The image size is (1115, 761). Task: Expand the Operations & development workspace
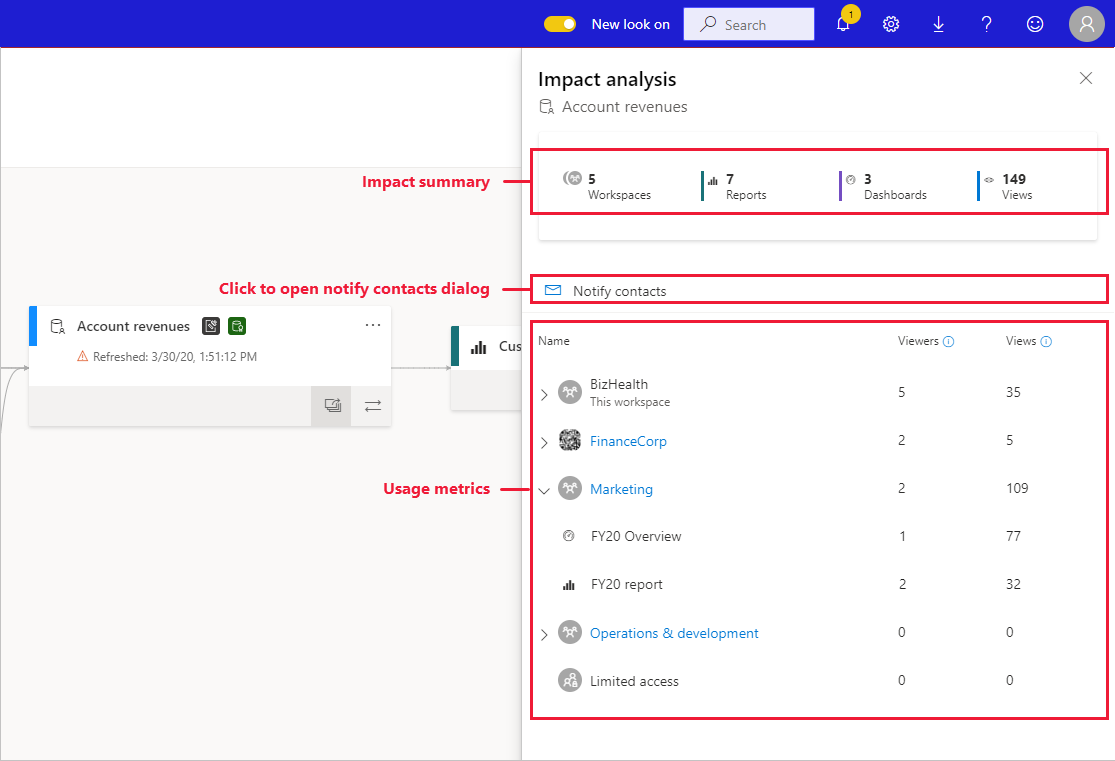click(544, 633)
